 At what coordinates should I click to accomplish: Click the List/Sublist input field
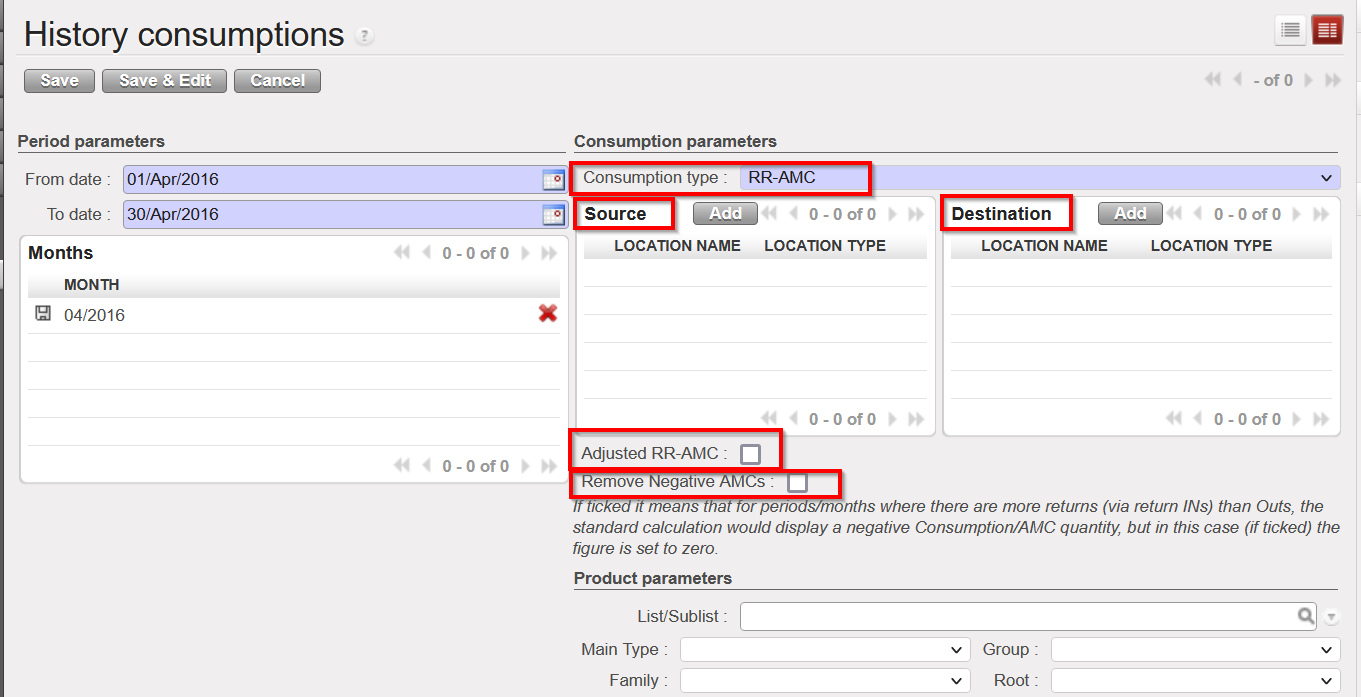1015,616
